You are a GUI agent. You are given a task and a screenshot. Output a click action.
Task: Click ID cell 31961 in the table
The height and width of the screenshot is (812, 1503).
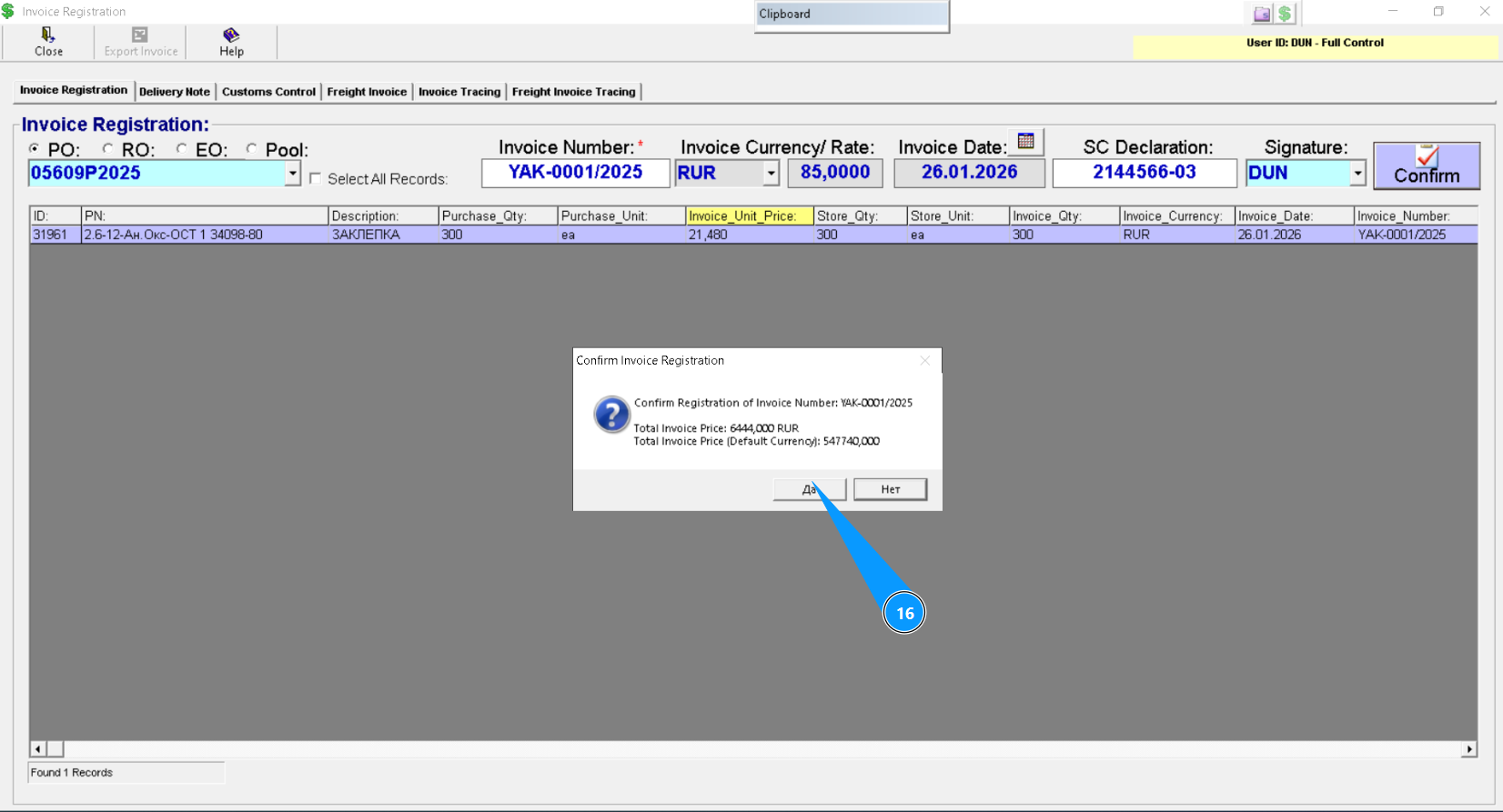pos(55,235)
